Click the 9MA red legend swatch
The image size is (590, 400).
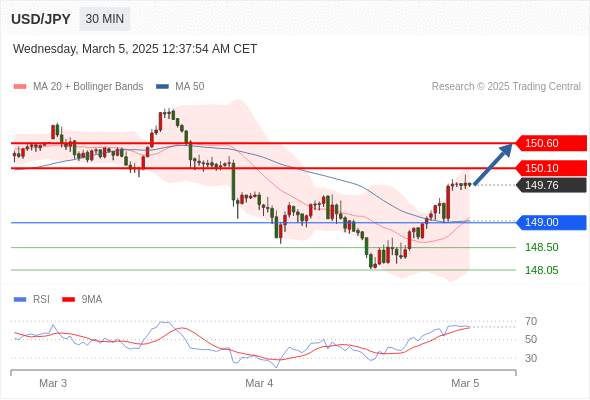point(68,300)
